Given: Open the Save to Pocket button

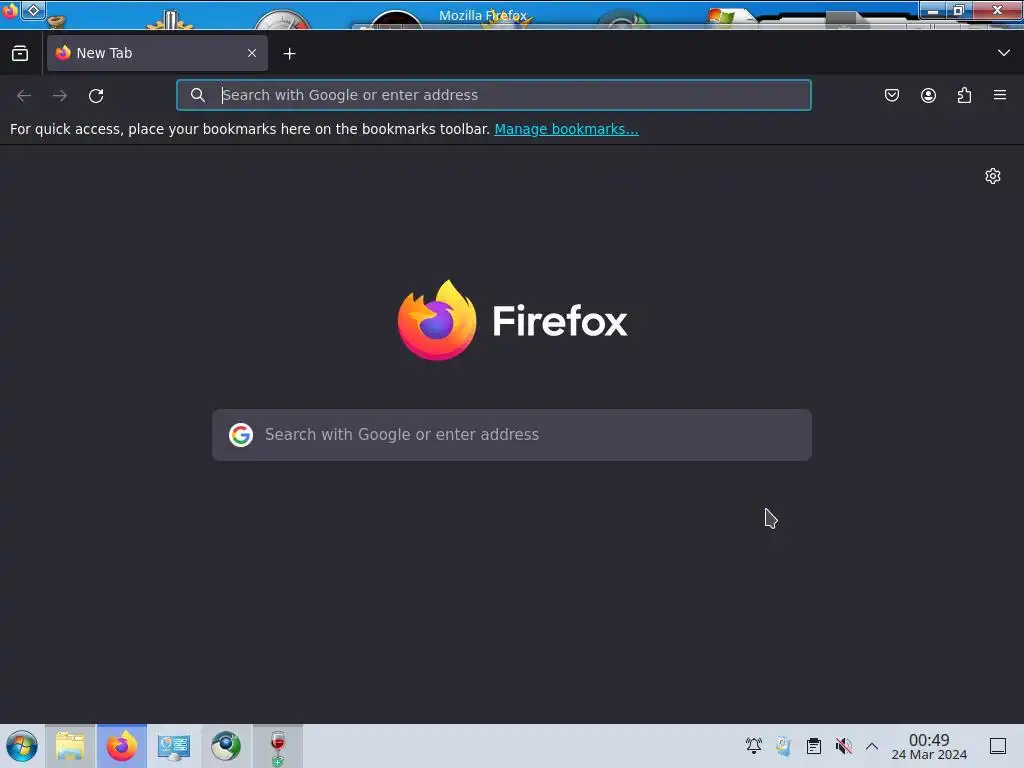Looking at the screenshot, I should point(891,95).
